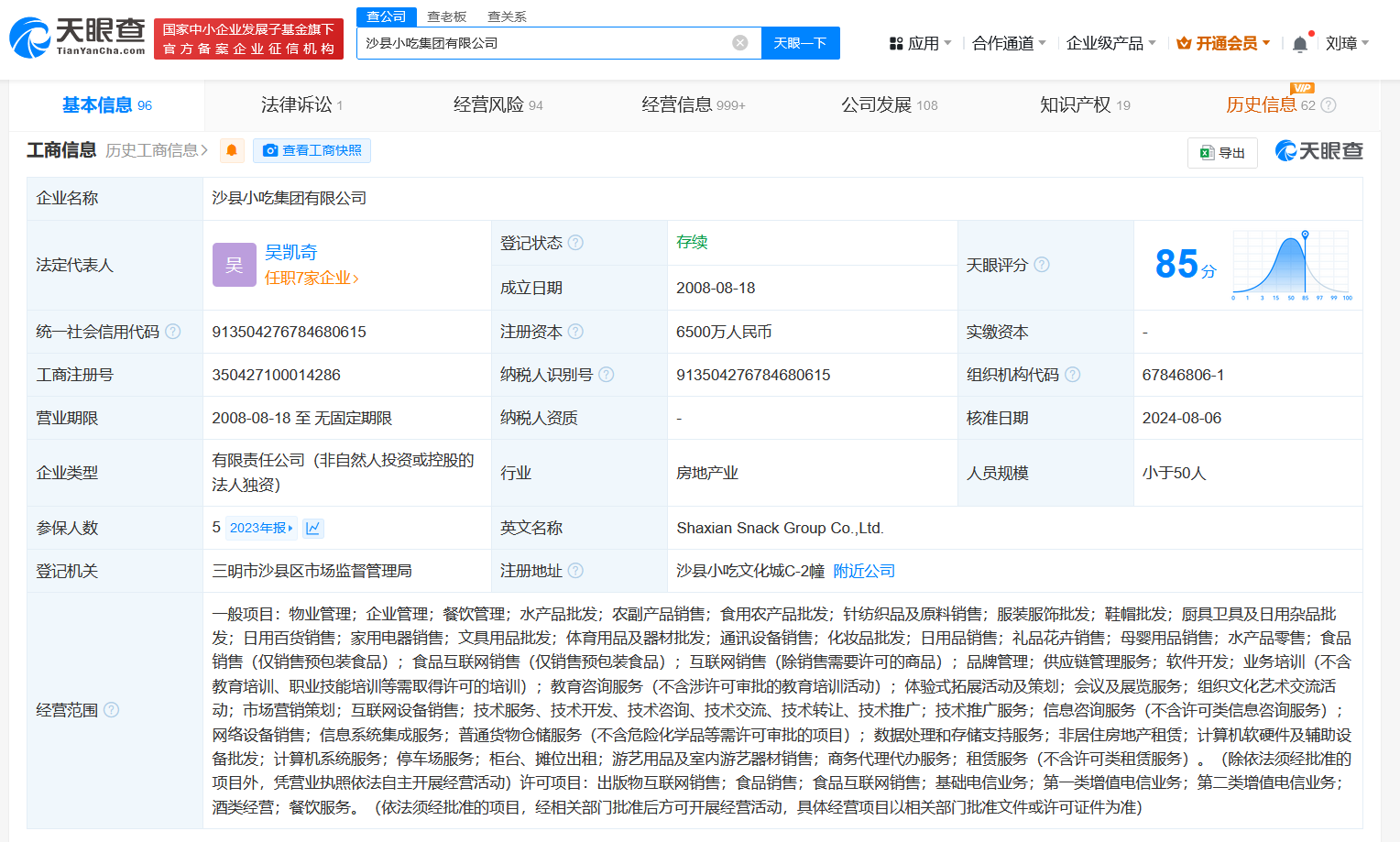
Task: Select the 知识产权 tab
Action: click(x=1085, y=105)
